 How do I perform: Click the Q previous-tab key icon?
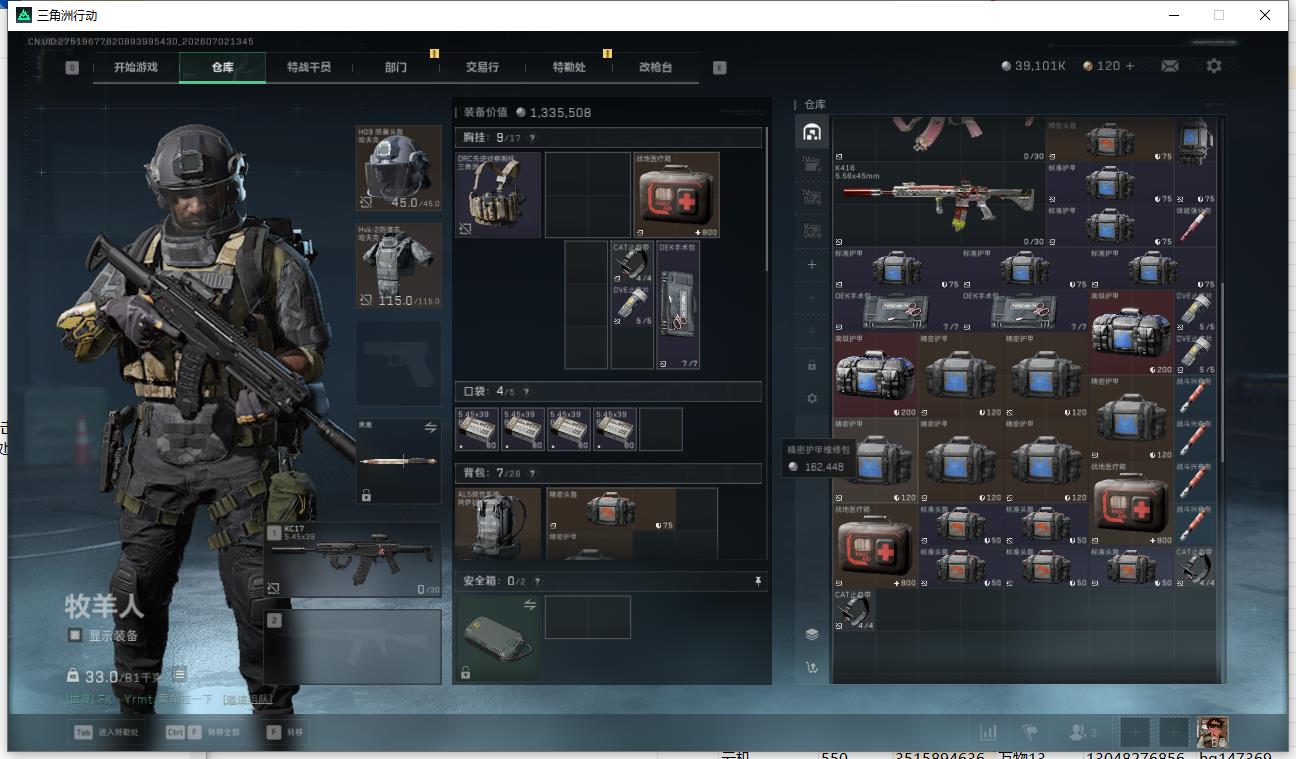tap(72, 68)
